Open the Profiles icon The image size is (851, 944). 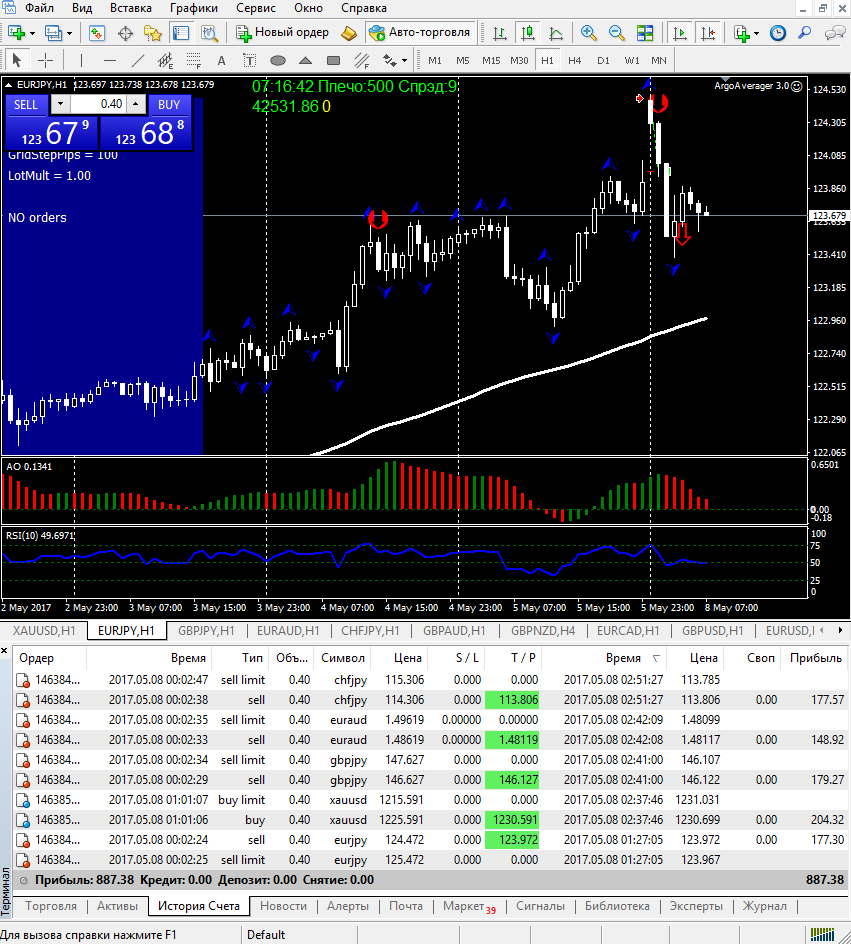pyautogui.click(x=54, y=33)
